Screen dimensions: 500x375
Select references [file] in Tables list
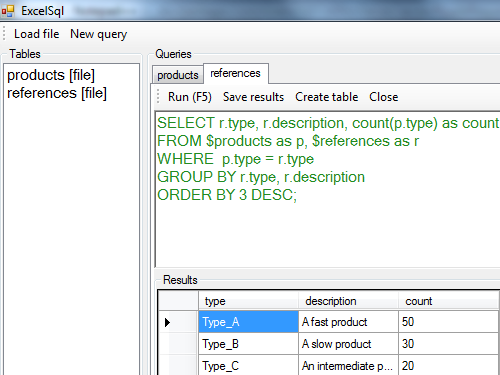pos(57,93)
